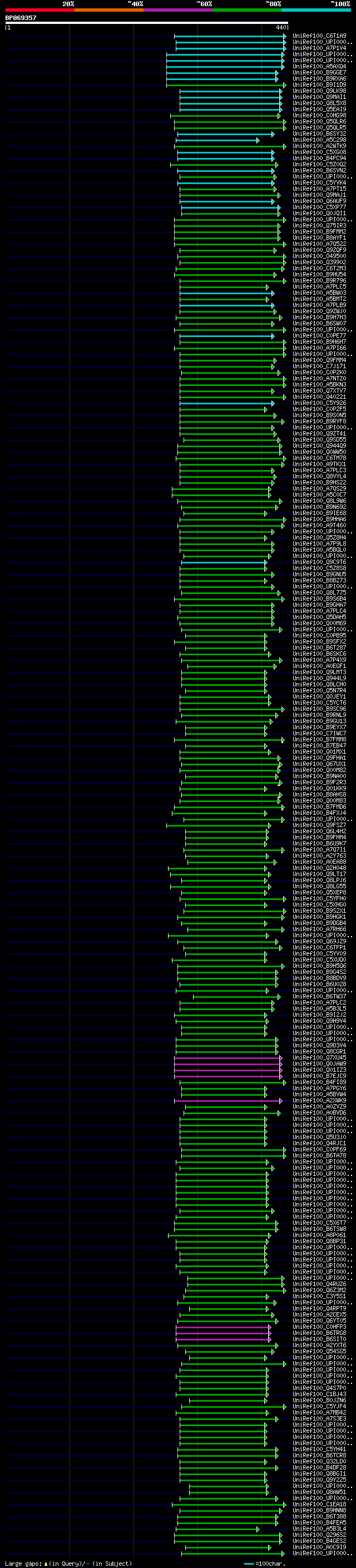The width and height of the screenshot is (356, 1568).
Task: Click hit label UniRef100_Q39902
Action: [x=319, y=263]
